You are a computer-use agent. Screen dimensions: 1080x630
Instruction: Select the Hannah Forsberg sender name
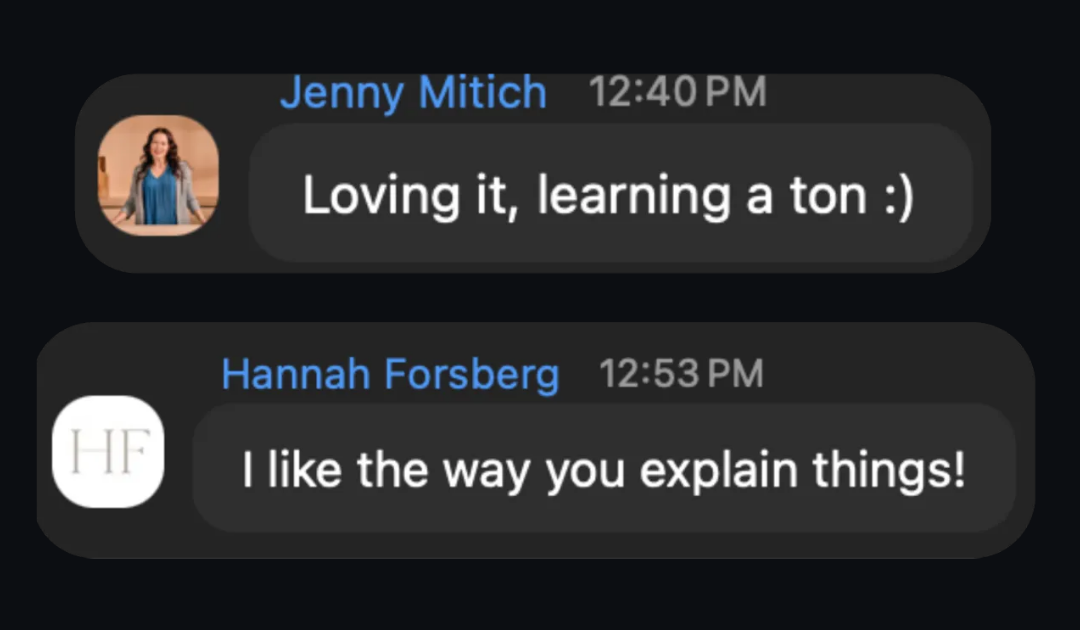[x=390, y=374]
